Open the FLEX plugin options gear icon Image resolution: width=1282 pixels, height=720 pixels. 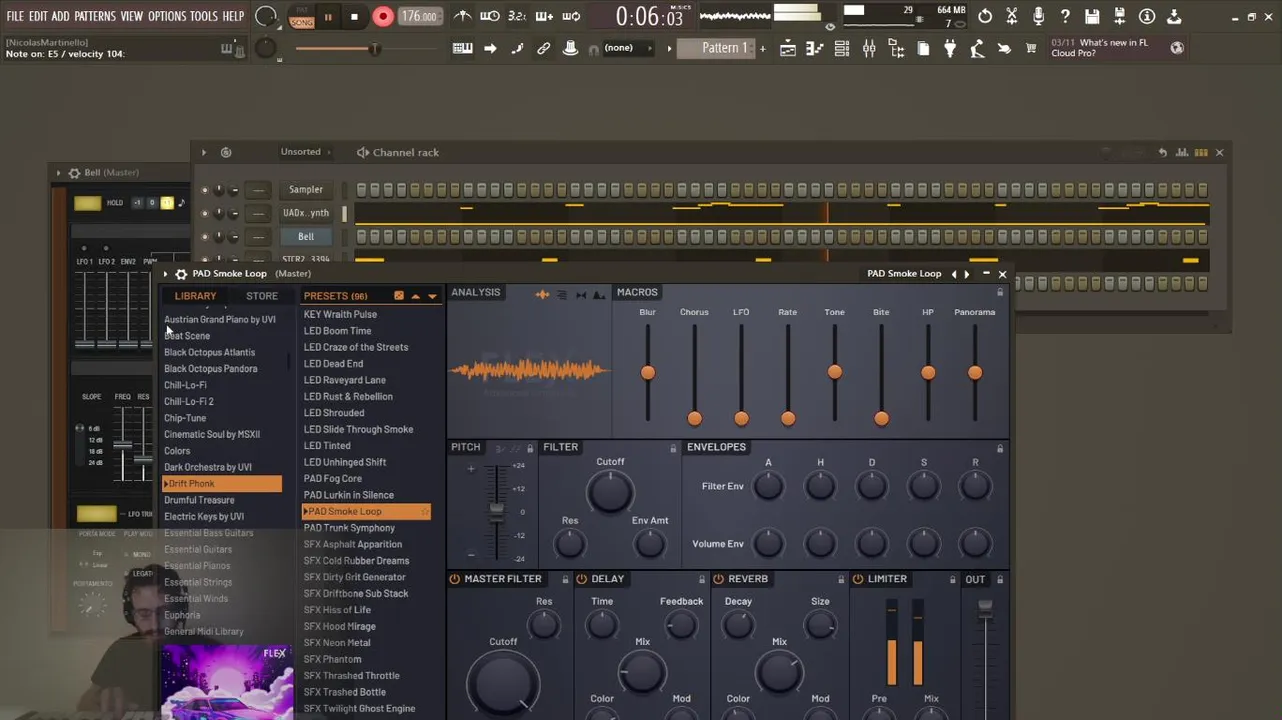tap(181, 274)
